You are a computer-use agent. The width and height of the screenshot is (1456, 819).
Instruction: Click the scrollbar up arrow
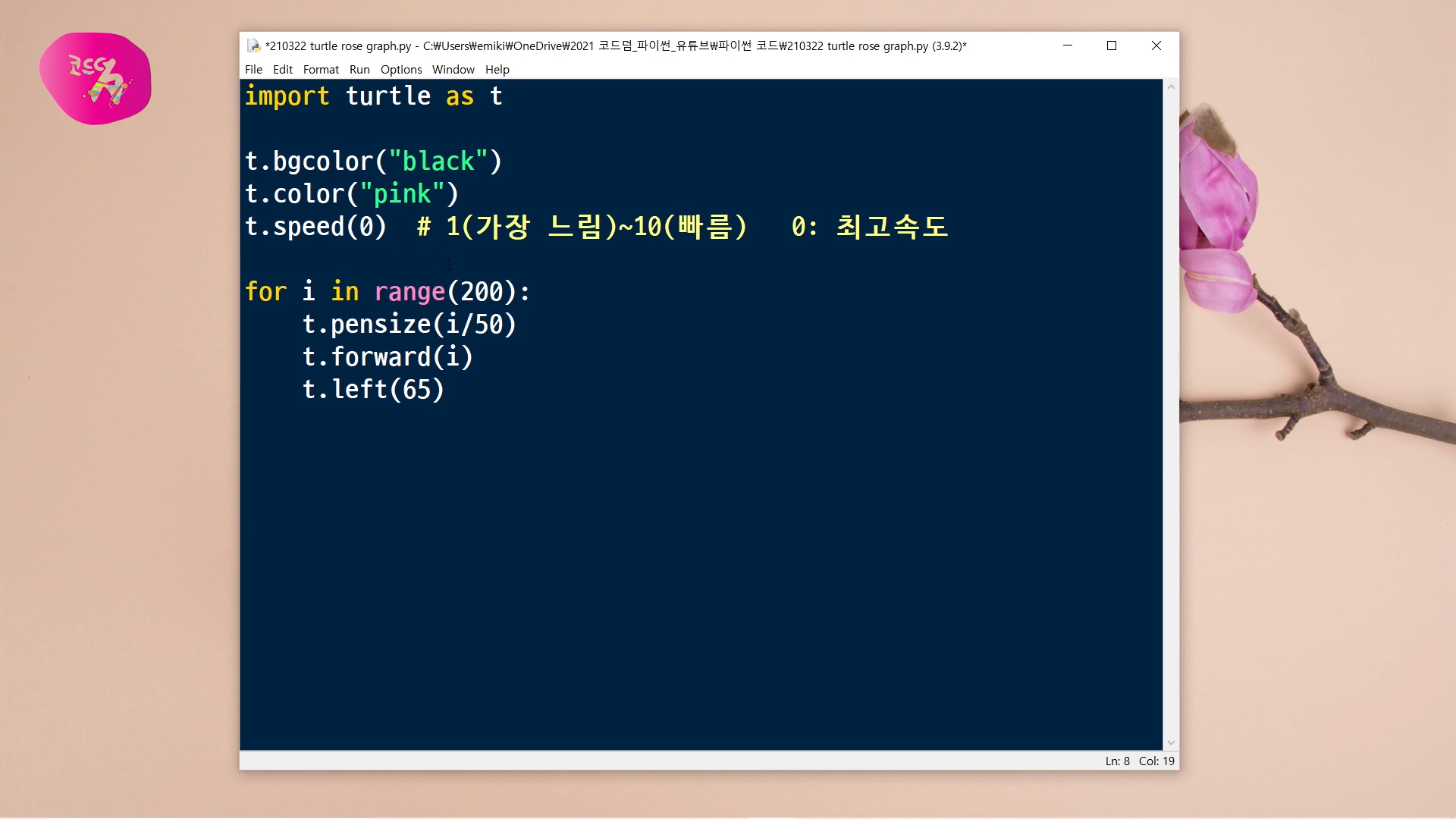[1171, 87]
